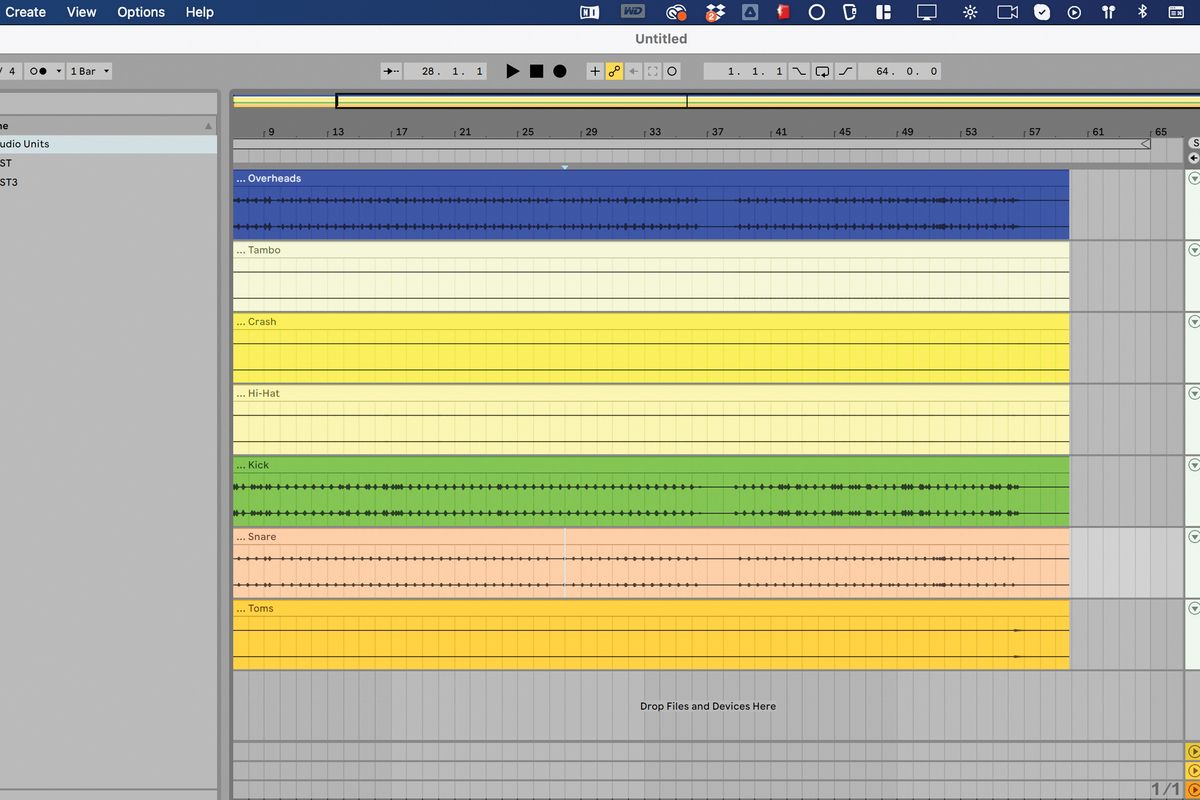
Task: Activate MIDI Arrangement Overdub
Action: (595, 71)
